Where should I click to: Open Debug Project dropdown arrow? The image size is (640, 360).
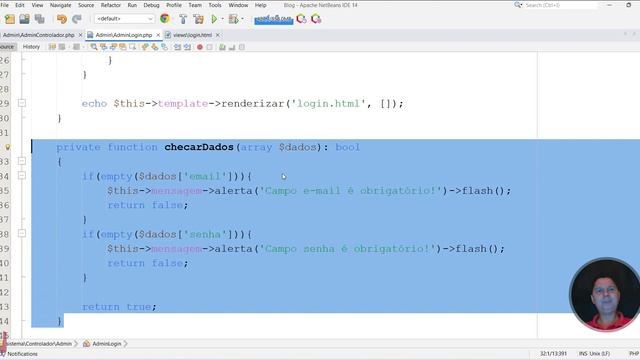click(x=242, y=19)
